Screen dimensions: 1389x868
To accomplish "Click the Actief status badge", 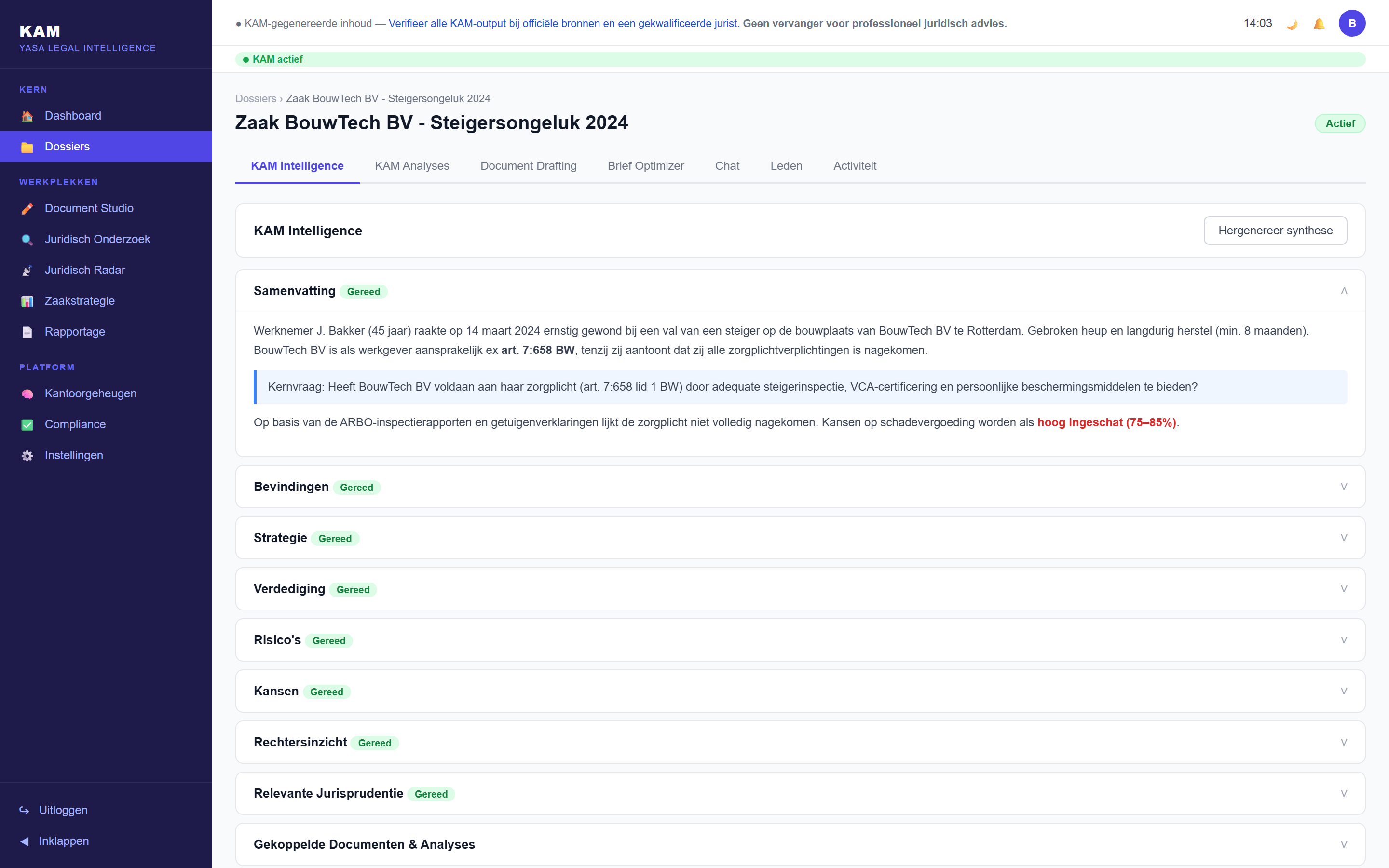I will [1340, 124].
